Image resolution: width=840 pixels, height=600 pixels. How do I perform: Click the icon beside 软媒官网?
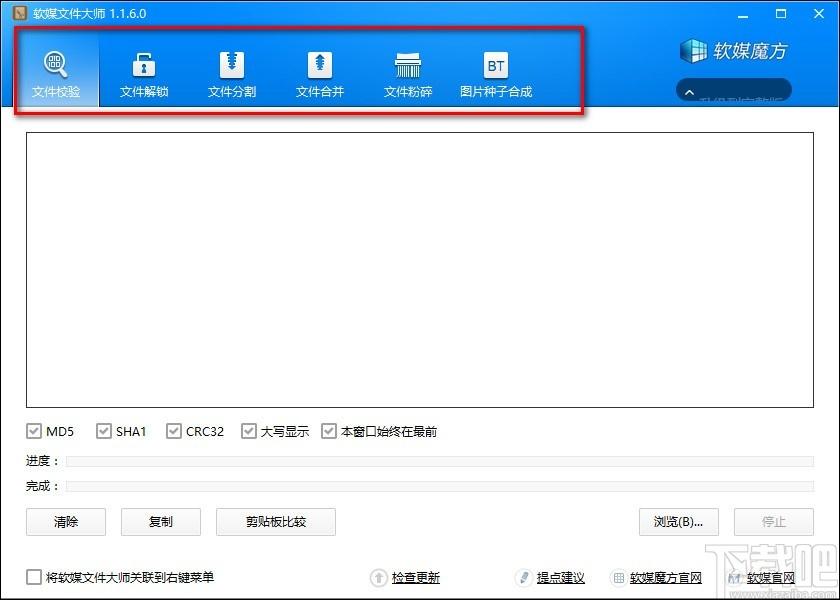click(x=734, y=578)
